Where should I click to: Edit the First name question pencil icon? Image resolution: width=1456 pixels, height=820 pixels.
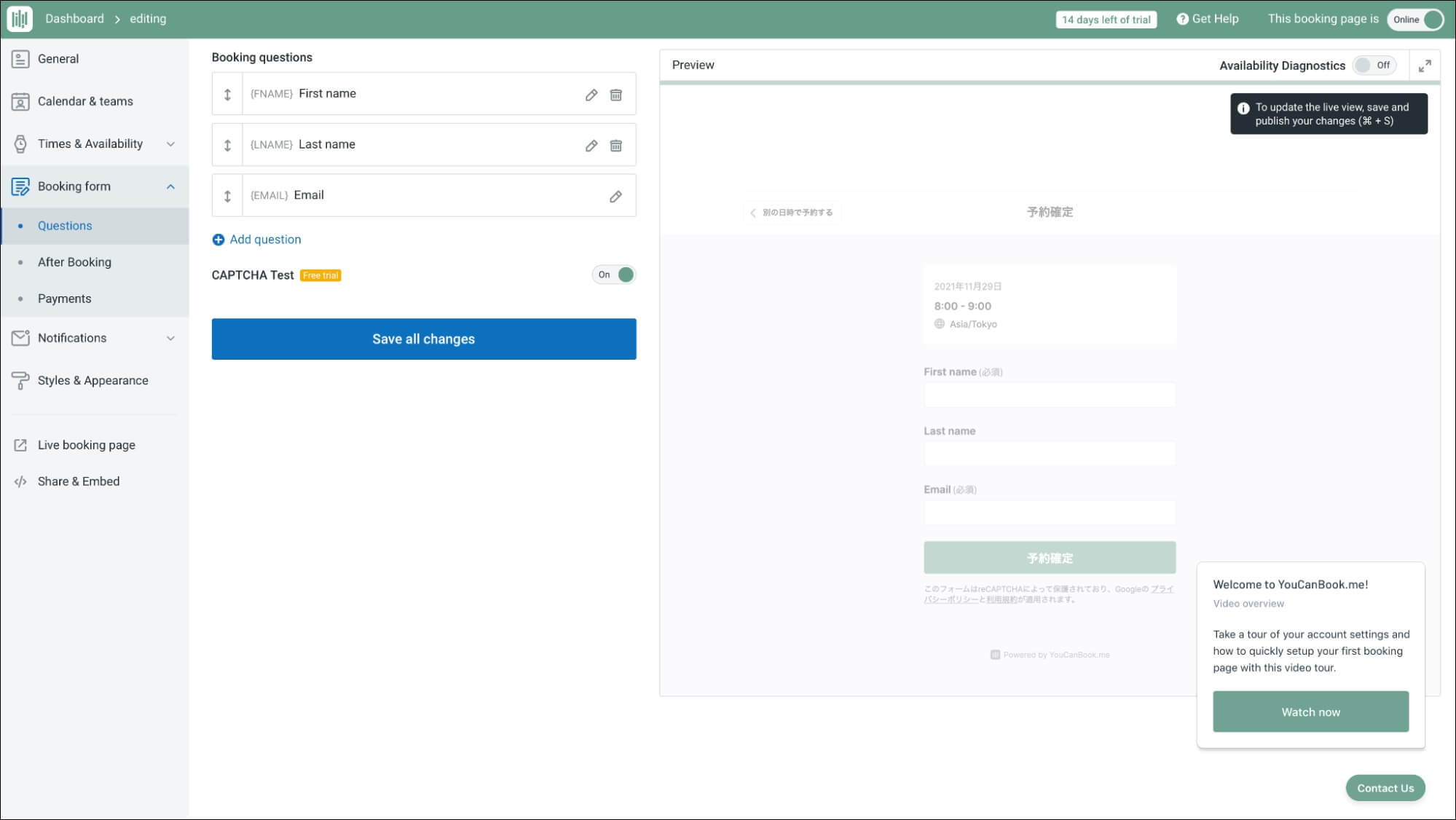591,95
